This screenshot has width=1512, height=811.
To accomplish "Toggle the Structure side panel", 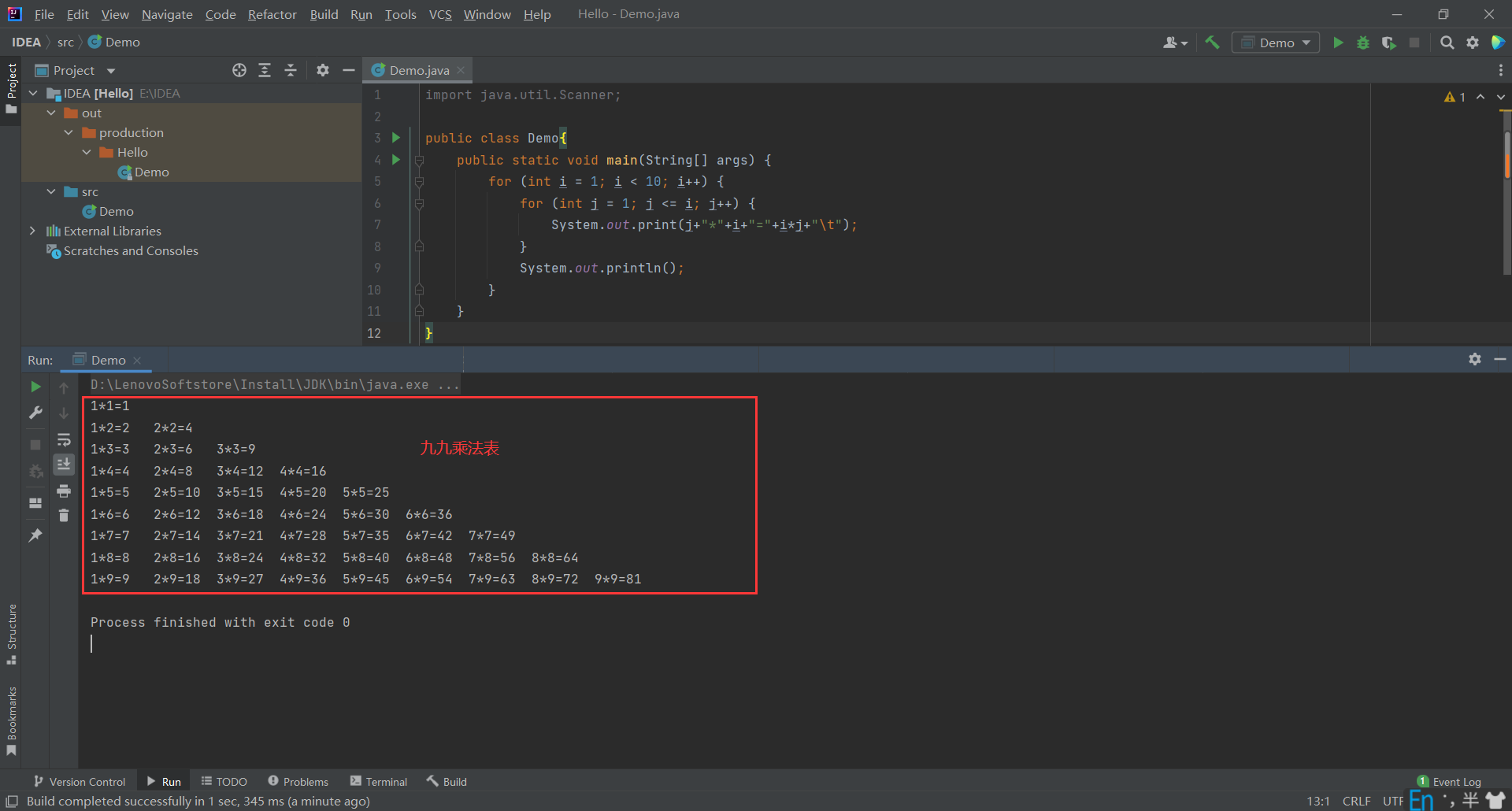I will click(11, 634).
